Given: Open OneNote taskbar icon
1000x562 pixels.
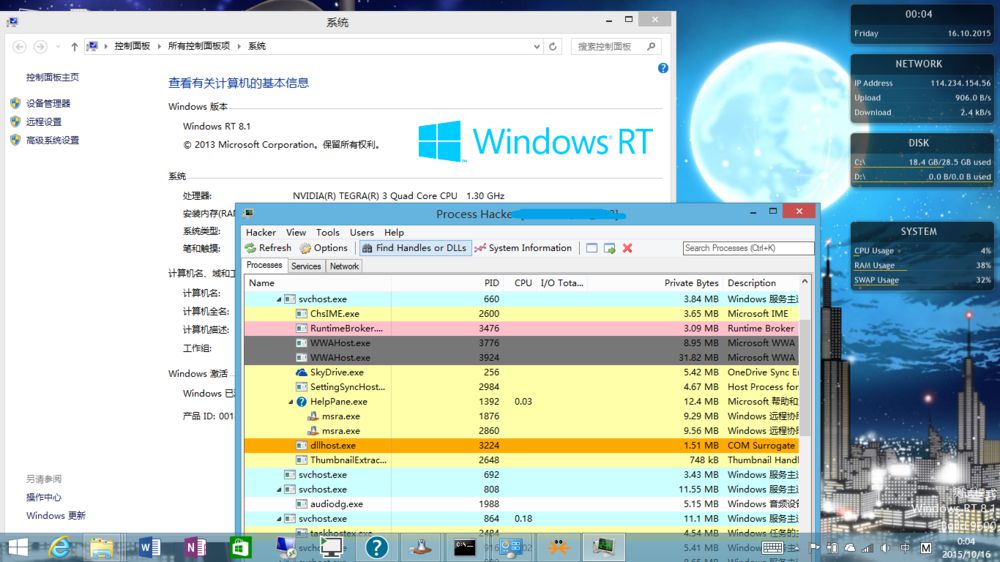Looking at the screenshot, I should click(195, 547).
